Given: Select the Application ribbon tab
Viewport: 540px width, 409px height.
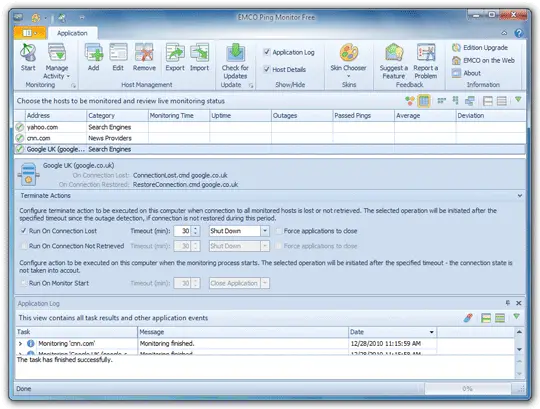Looking at the screenshot, I should click(x=72, y=33).
